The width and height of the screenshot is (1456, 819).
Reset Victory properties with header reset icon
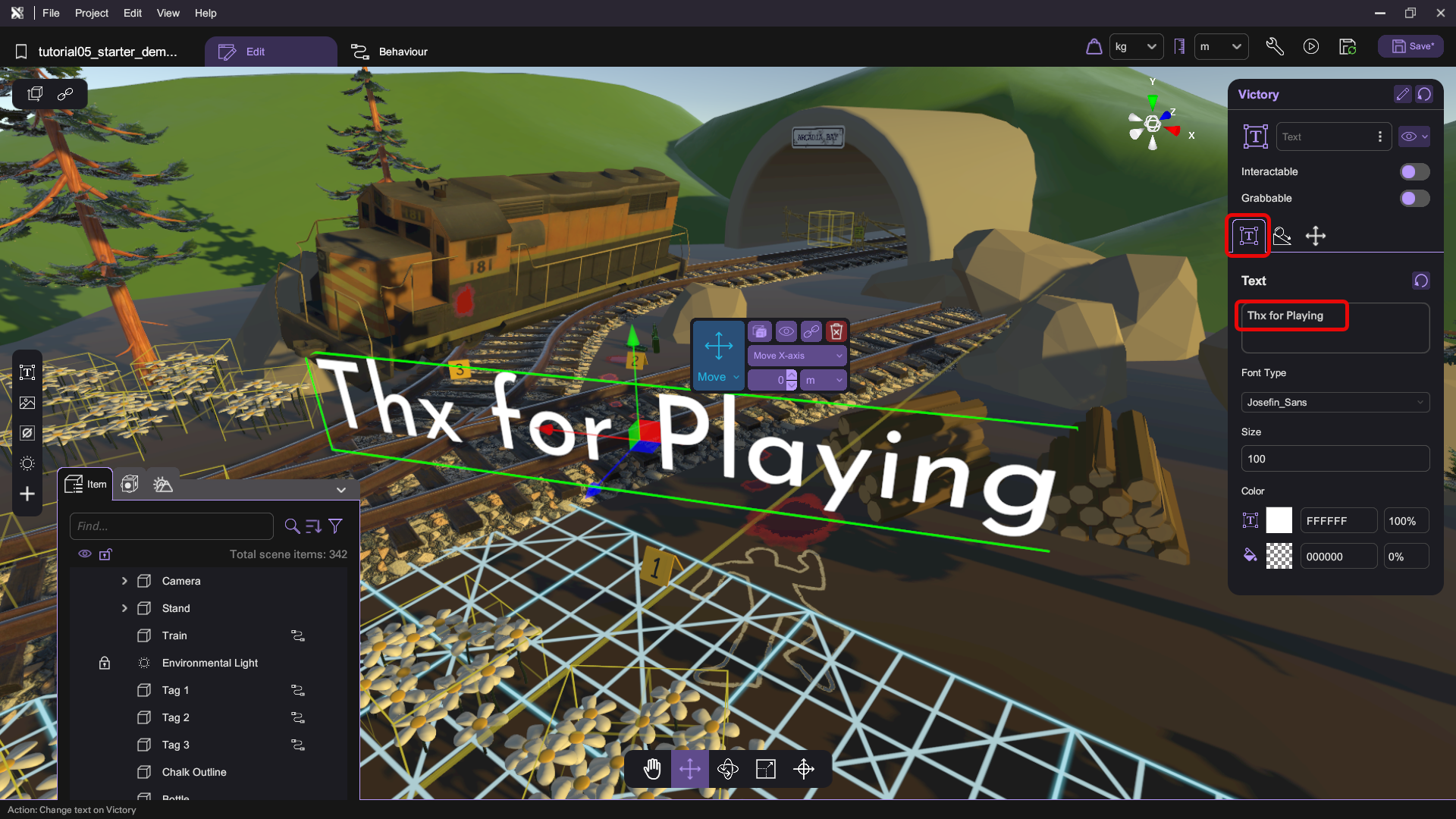1424,94
